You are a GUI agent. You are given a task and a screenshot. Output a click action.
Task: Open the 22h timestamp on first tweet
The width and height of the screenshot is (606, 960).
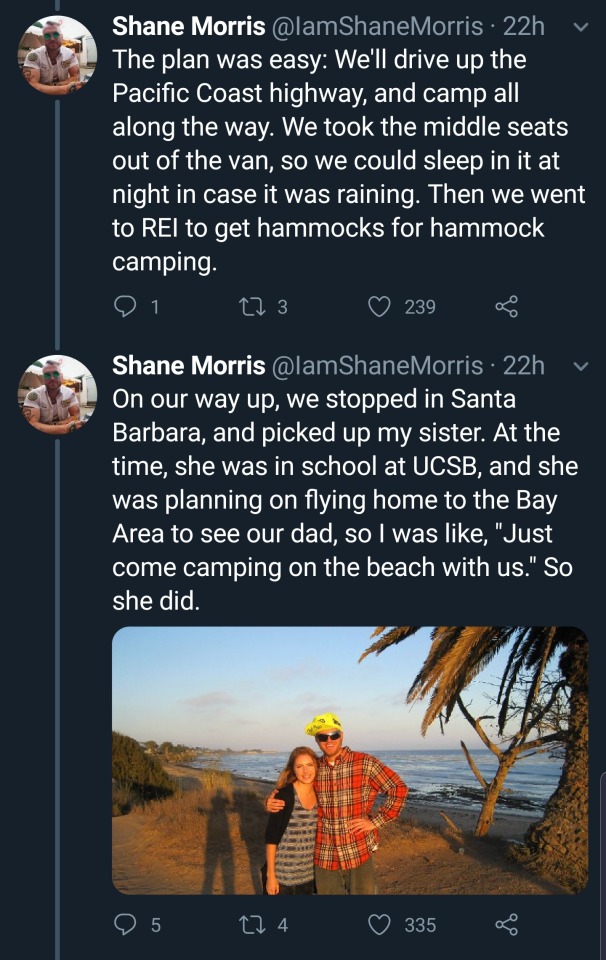524,27
